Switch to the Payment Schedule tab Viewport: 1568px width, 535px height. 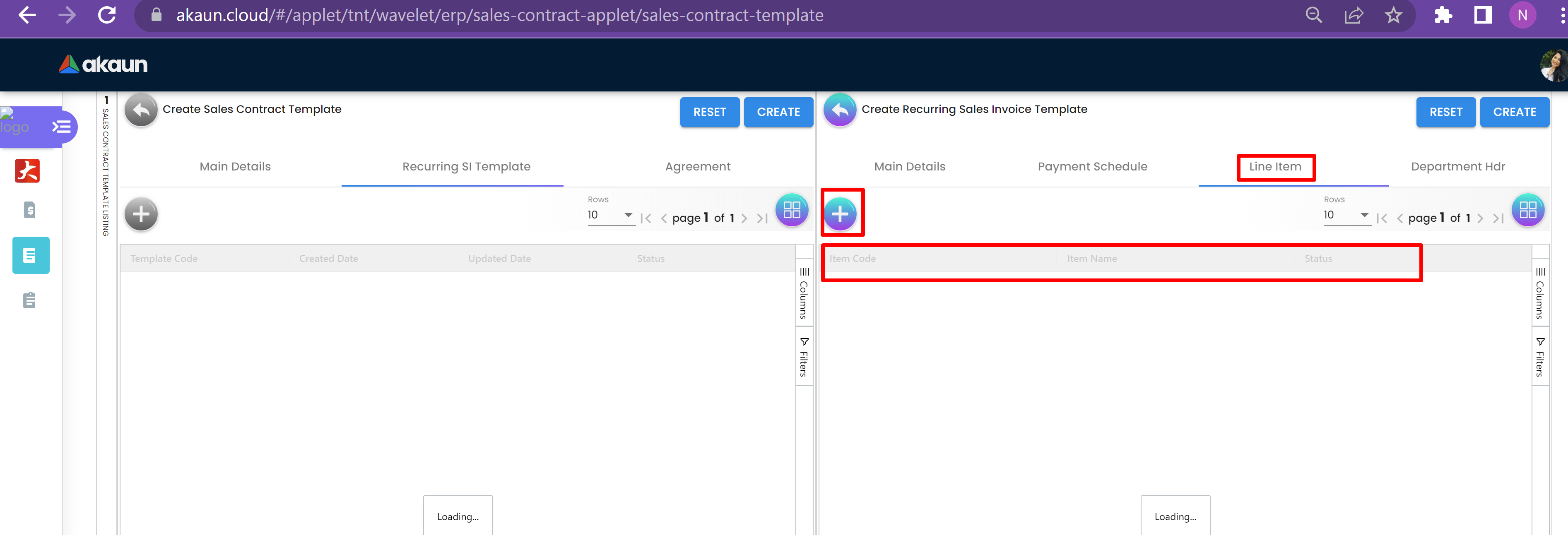coord(1092,167)
